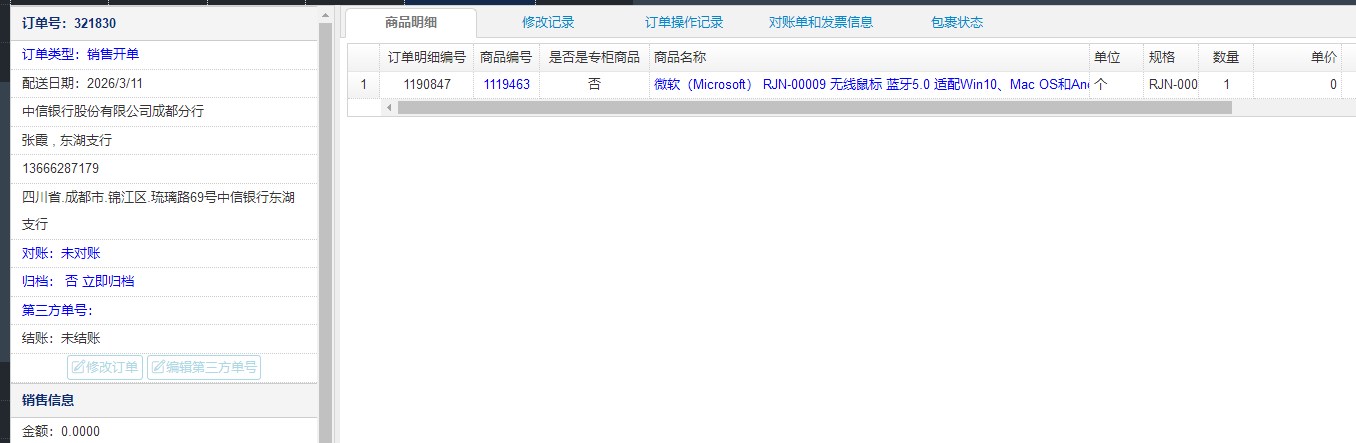
Task: Open the Microsoft RJN-00009 product name link
Action: pyautogui.click(x=870, y=85)
